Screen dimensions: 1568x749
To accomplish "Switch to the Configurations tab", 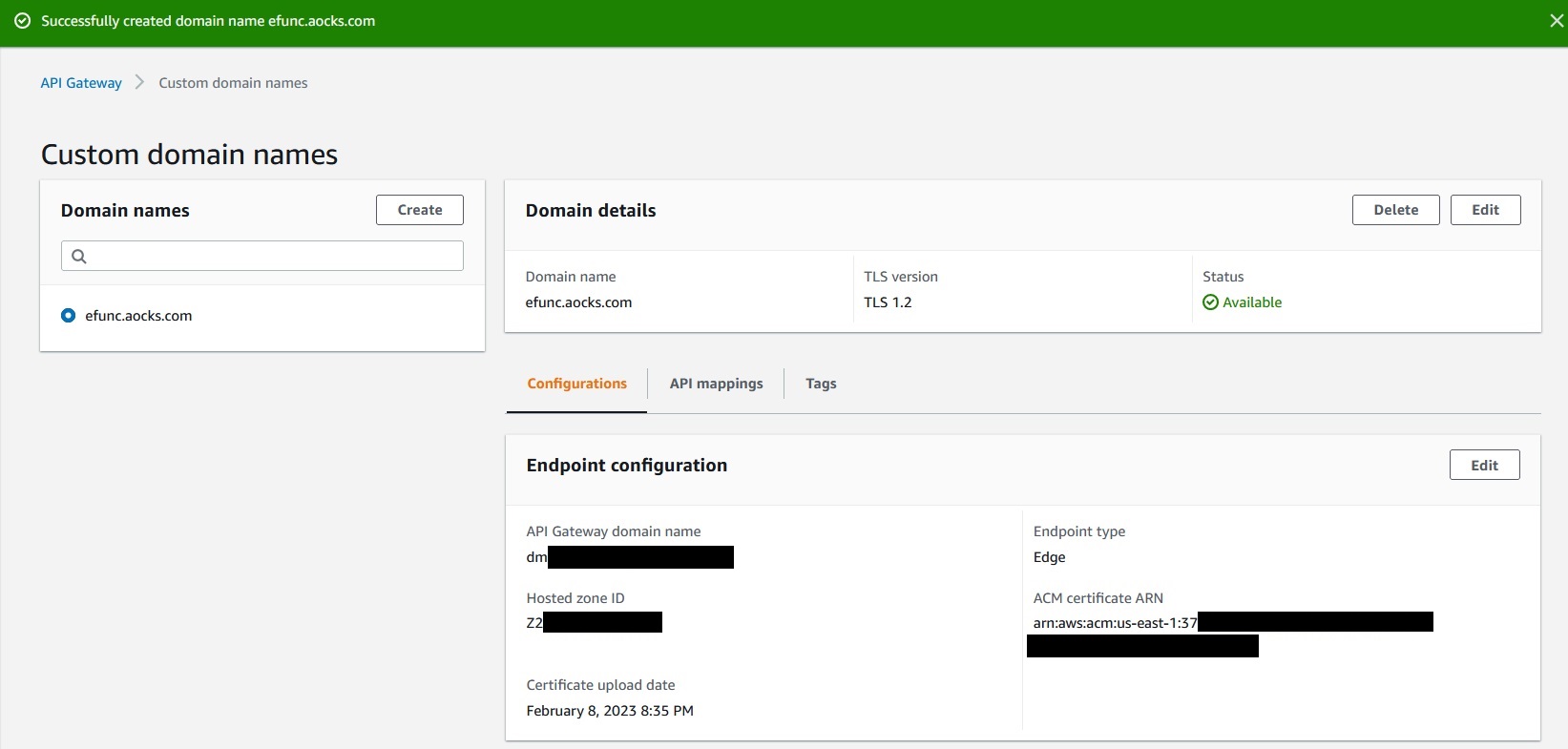I will [x=576, y=384].
